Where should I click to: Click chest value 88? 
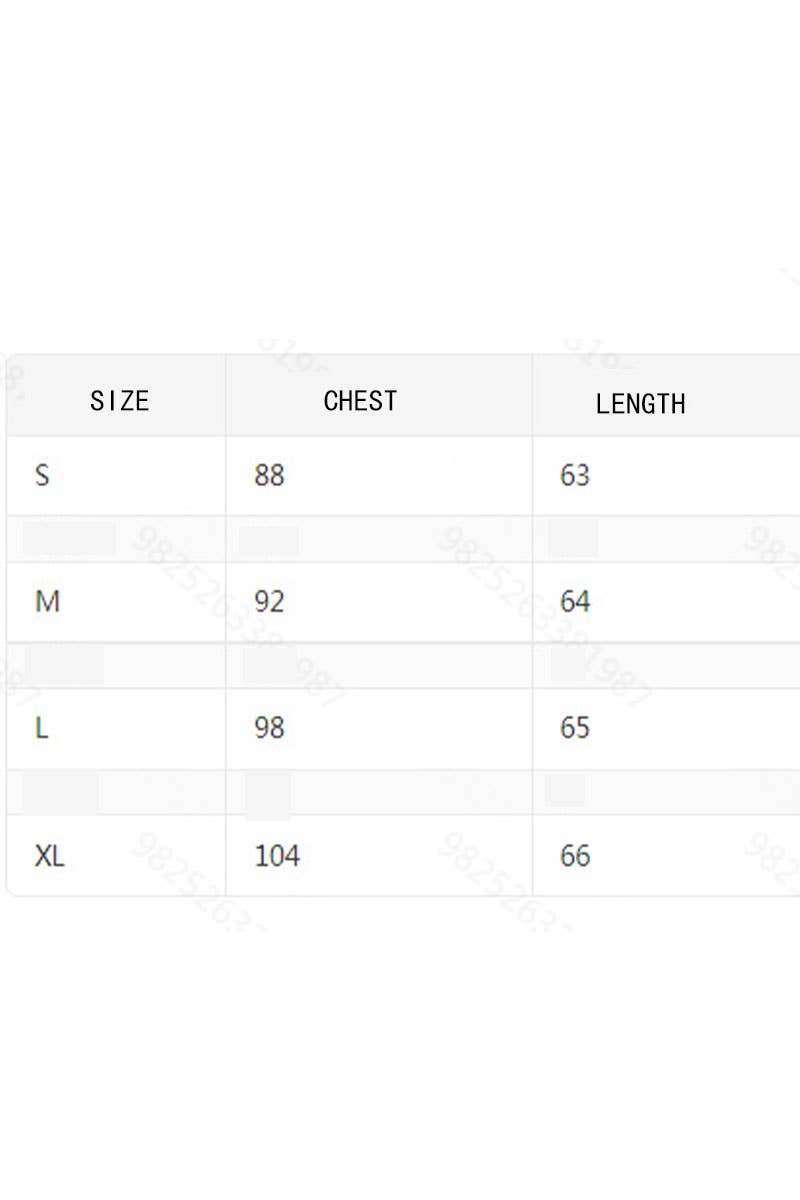[x=269, y=475]
